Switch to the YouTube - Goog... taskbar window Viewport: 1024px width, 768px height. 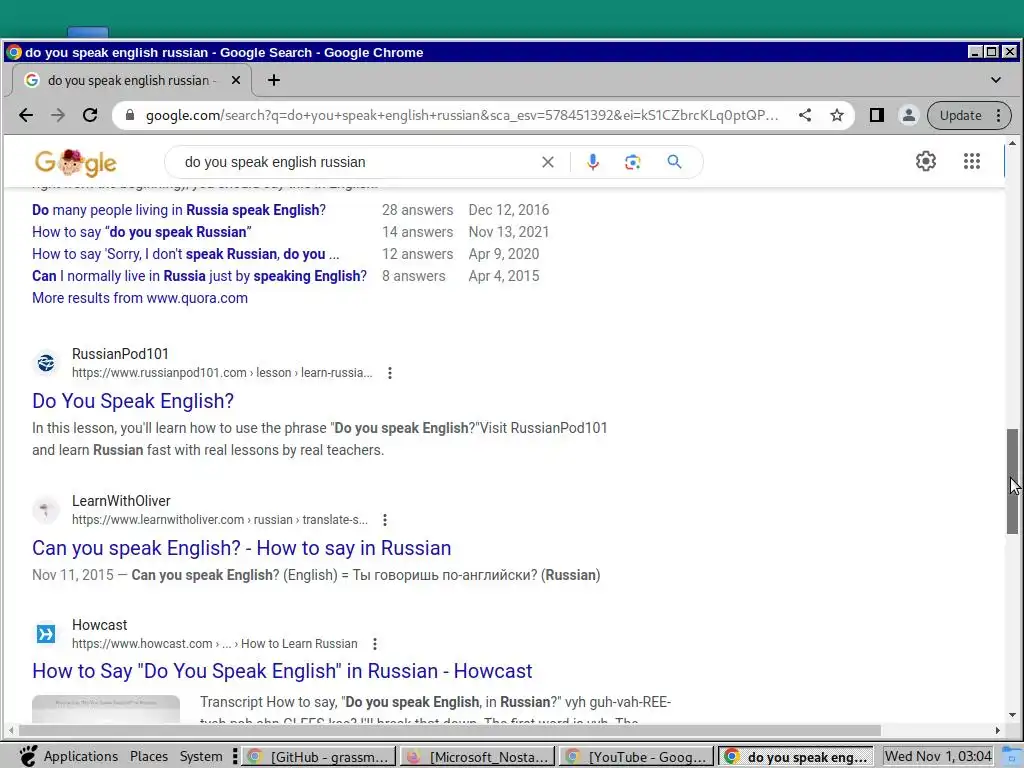click(637, 757)
